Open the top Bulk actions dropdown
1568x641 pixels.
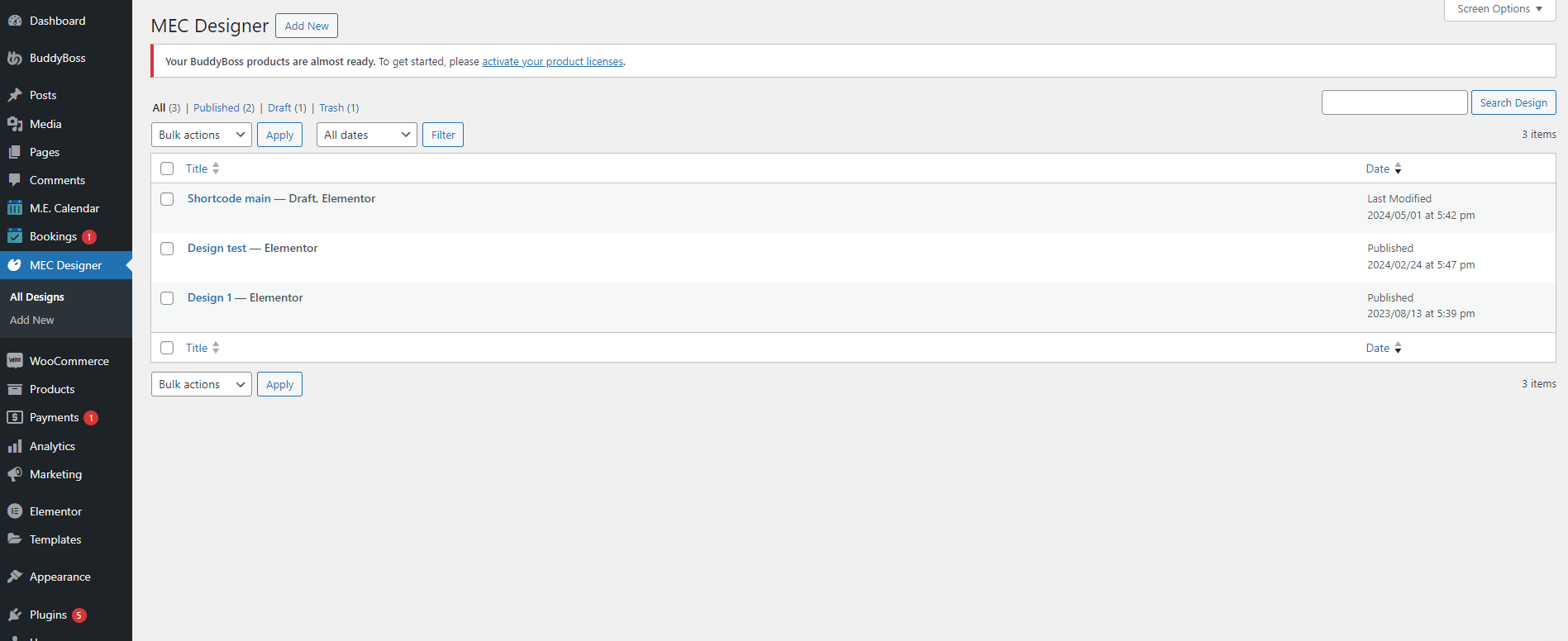click(202, 135)
